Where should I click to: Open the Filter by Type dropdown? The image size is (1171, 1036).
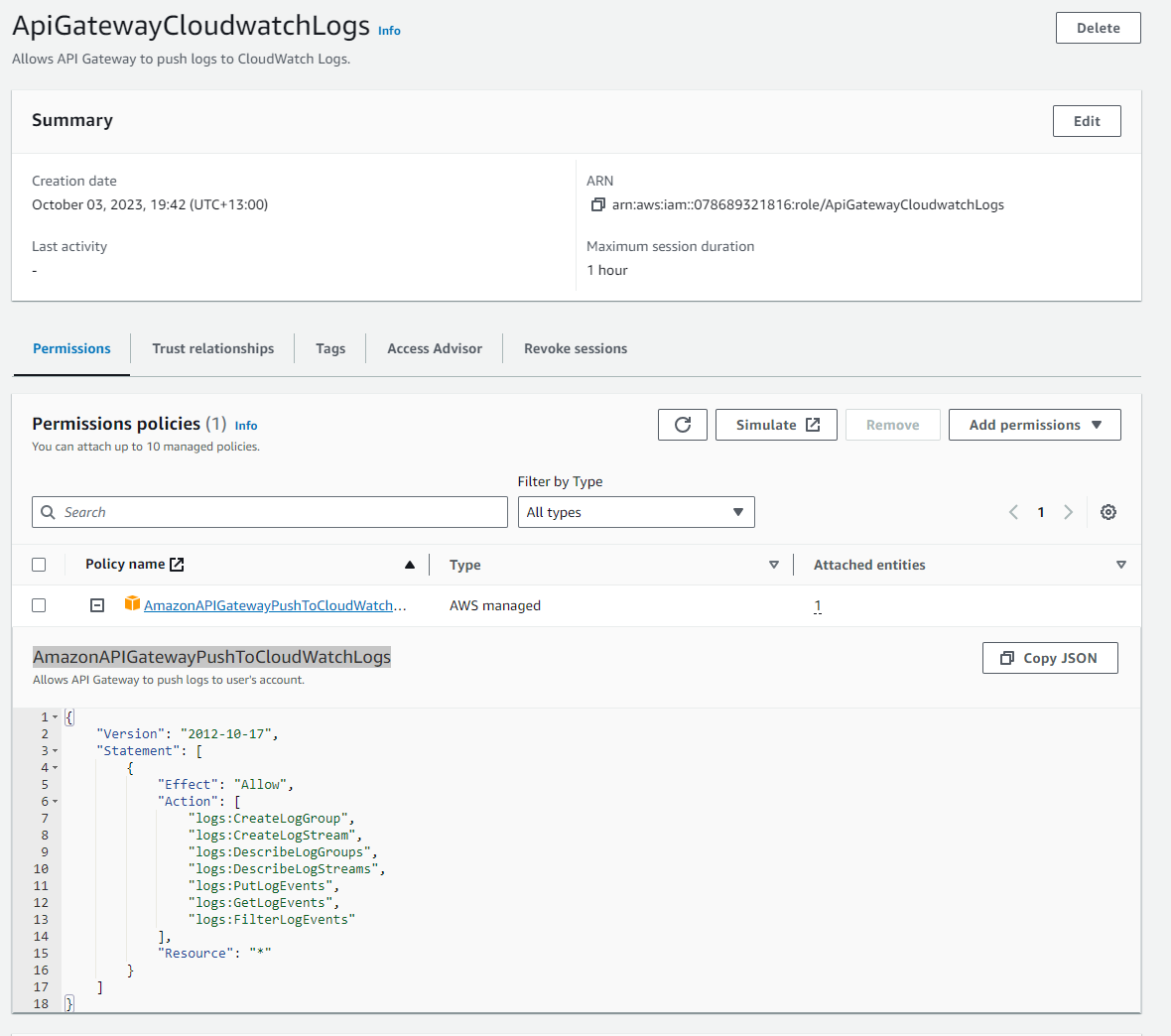click(636, 512)
